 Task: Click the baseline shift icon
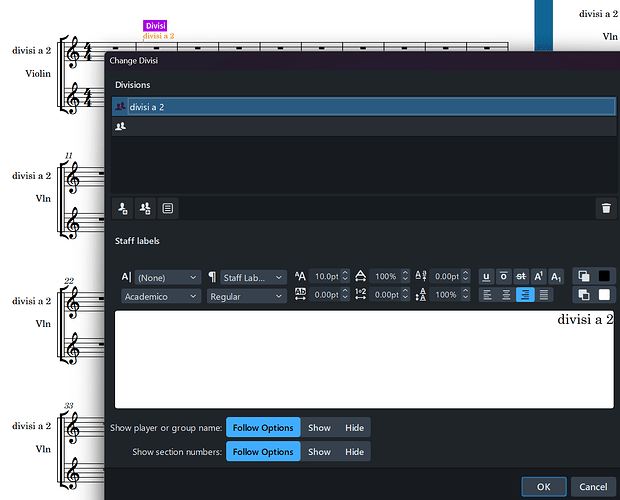tap(421, 276)
